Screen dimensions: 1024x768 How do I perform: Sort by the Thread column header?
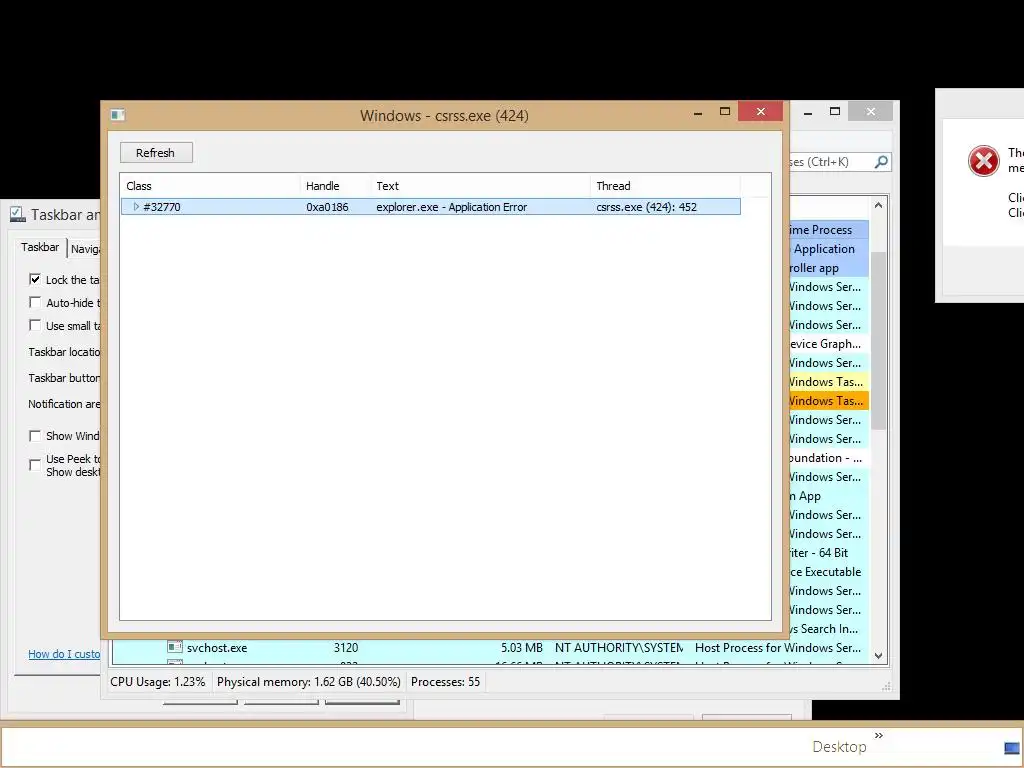665,186
